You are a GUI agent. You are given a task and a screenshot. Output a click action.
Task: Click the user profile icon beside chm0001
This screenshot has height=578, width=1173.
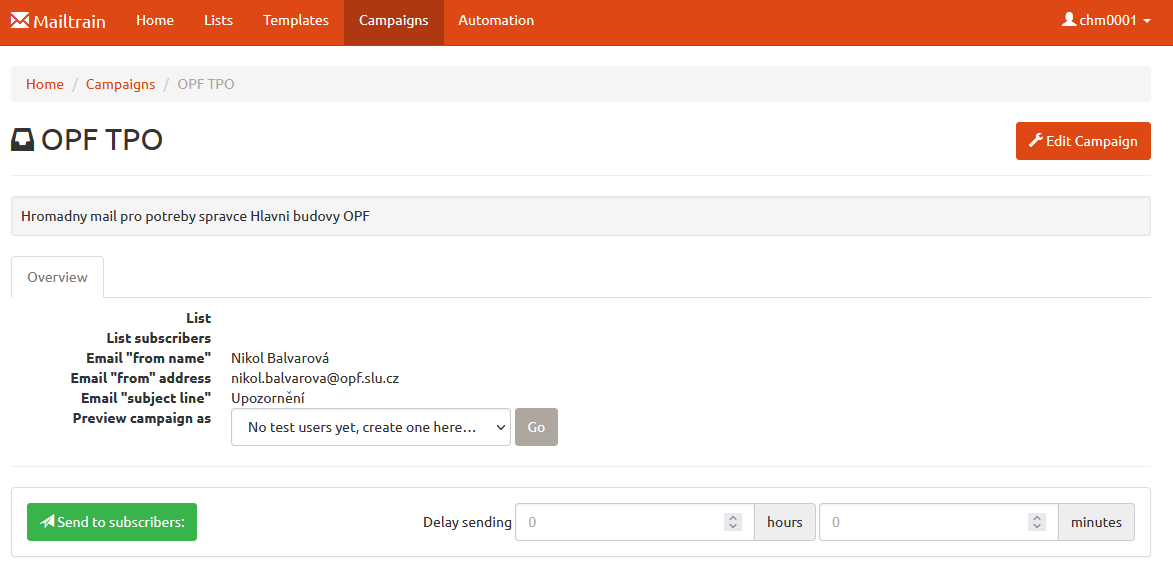click(x=1068, y=19)
